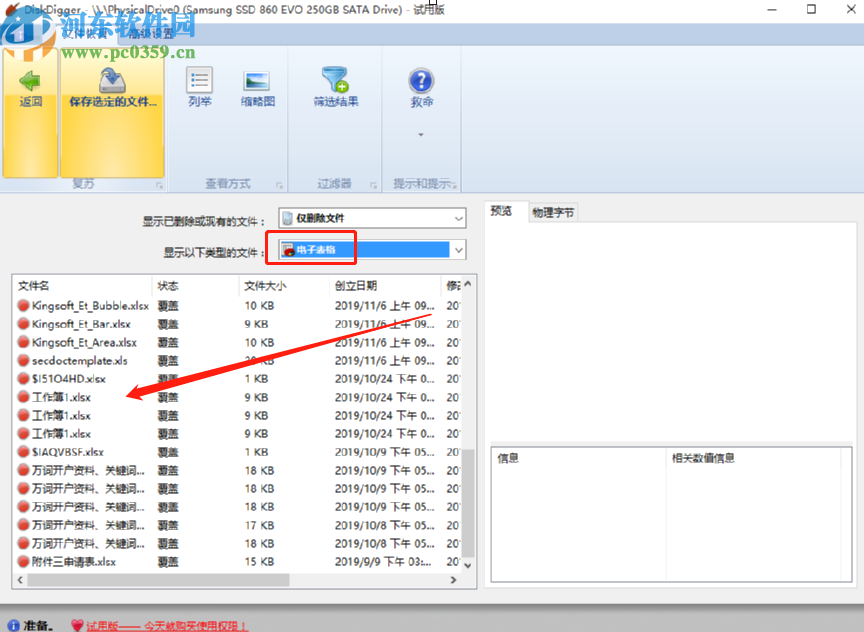Viewport: 864px width, 632px height.
Task: Click Save selected files (保存选定的文件) icon
Action: pos(112,80)
